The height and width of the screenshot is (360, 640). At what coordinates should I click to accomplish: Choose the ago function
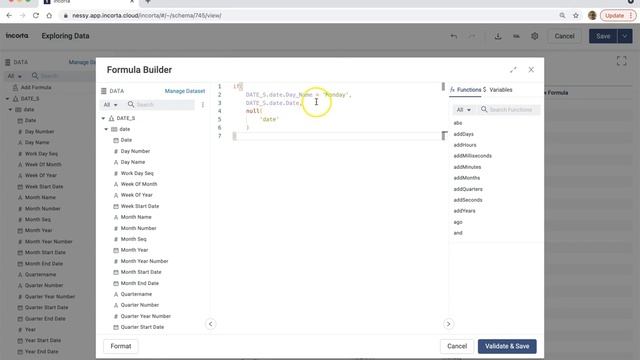pyautogui.click(x=458, y=222)
